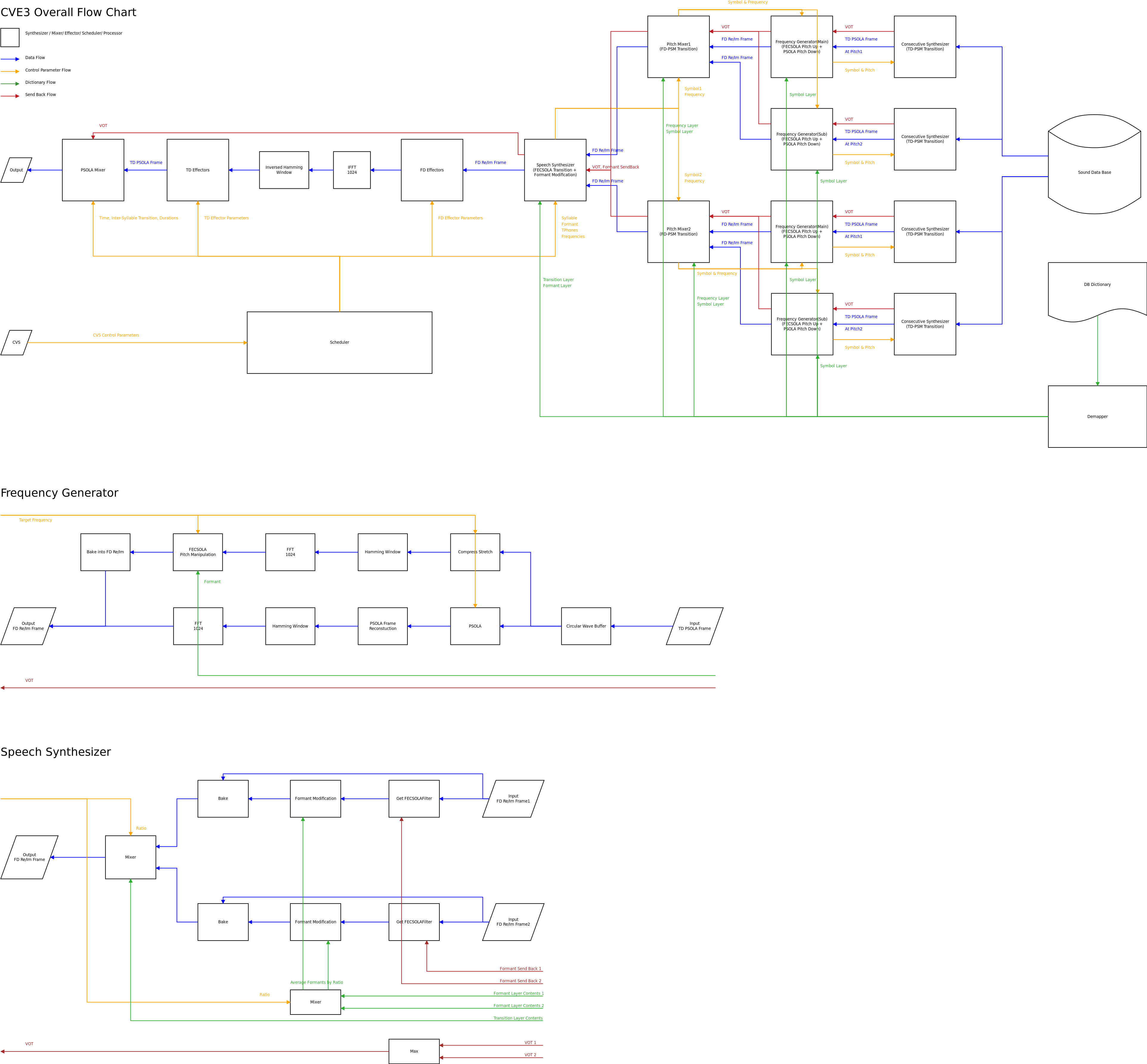
Task: Click the IFFT 1024 box
Action: pyautogui.click(x=352, y=170)
